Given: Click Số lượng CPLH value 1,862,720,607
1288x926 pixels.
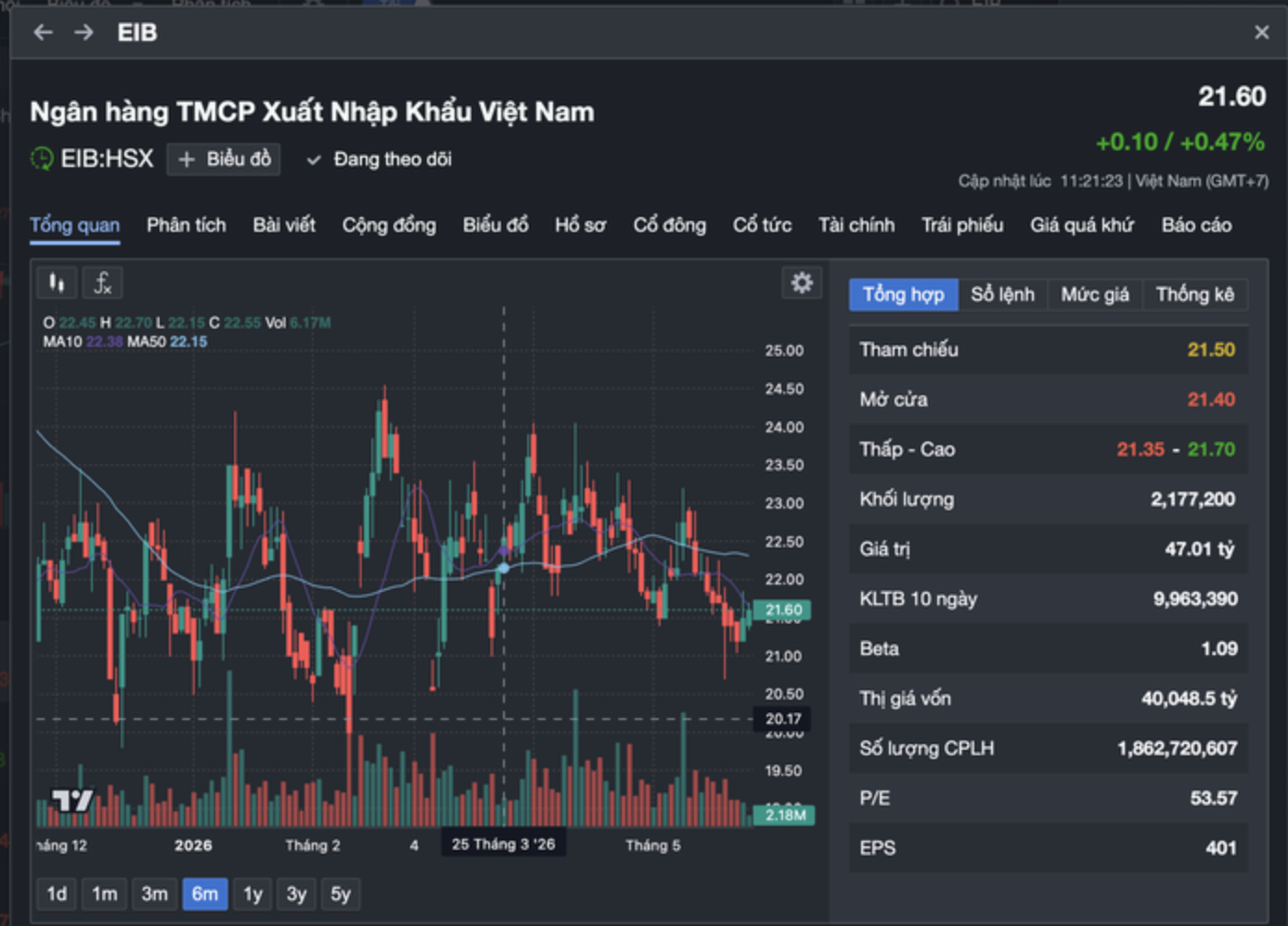Looking at the screenshot, I should (1177, 749).
